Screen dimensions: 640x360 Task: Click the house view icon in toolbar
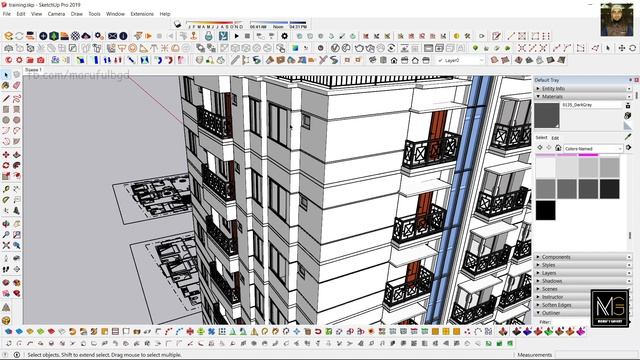[394, 60]
